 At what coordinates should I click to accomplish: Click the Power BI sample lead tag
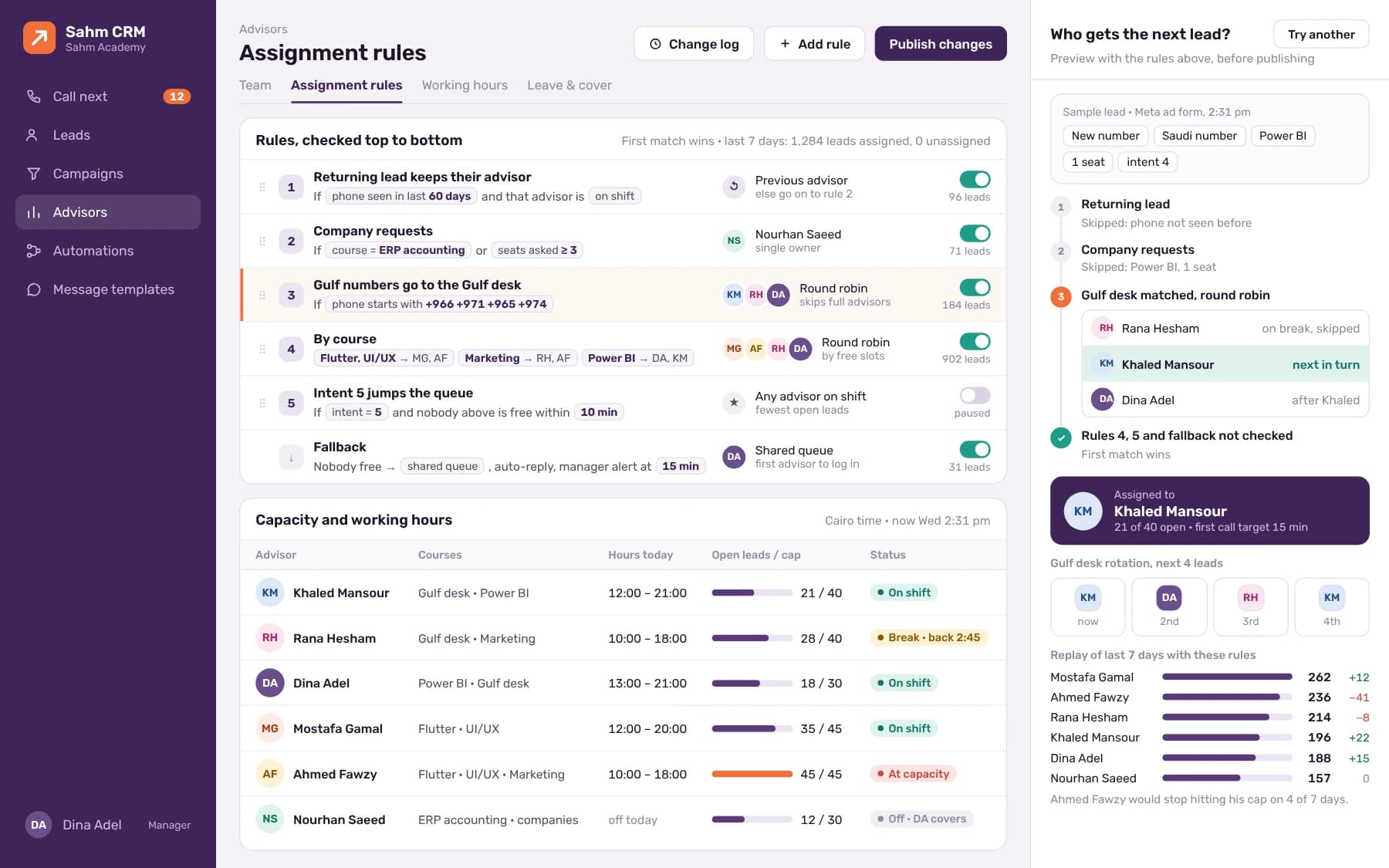tap(1283, 136)
